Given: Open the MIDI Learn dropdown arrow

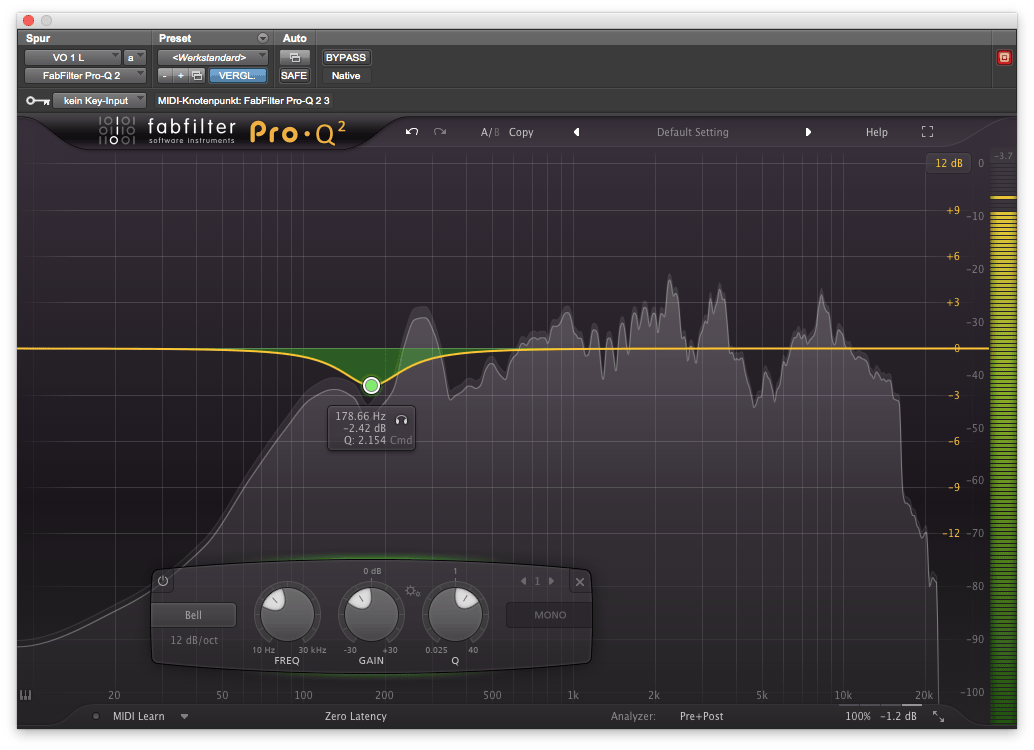Looking at the screenshot, I should click(185, 716).
